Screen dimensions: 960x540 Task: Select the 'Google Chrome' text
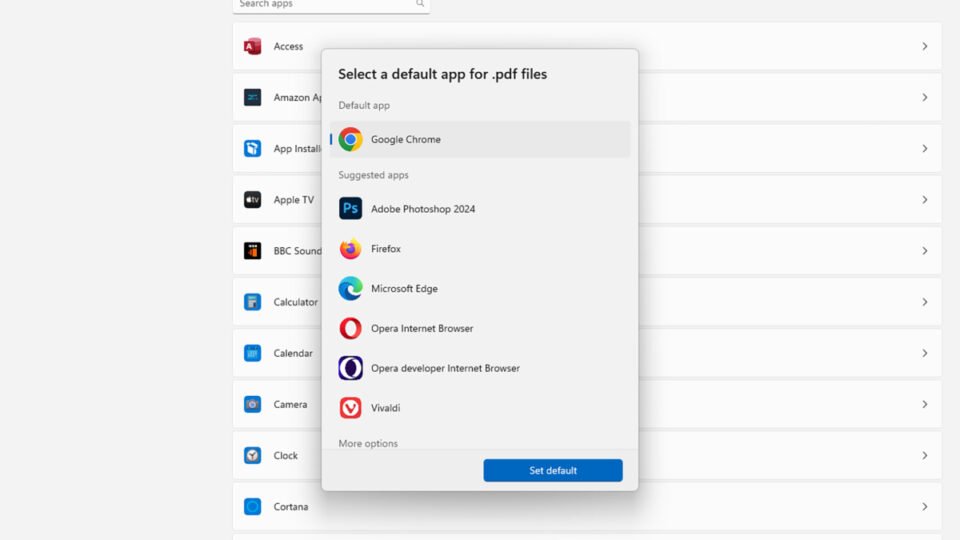405,140
